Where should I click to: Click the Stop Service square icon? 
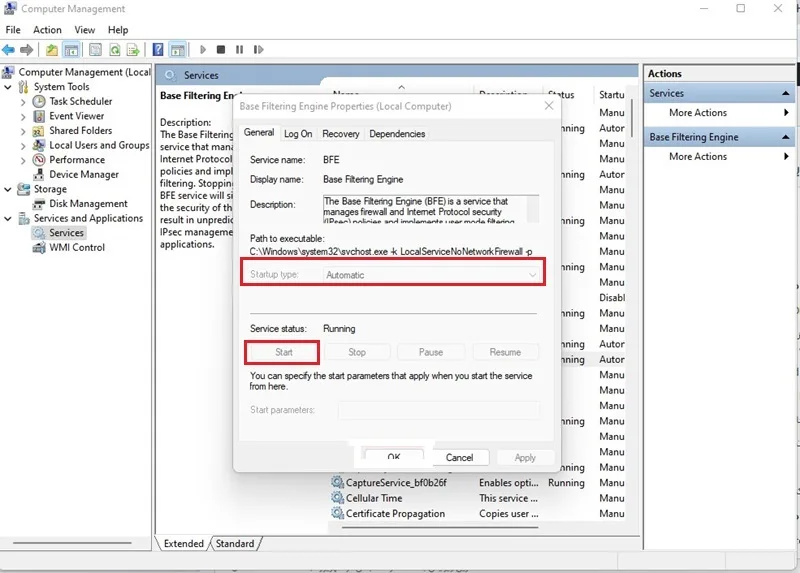[x=221, y=49]
